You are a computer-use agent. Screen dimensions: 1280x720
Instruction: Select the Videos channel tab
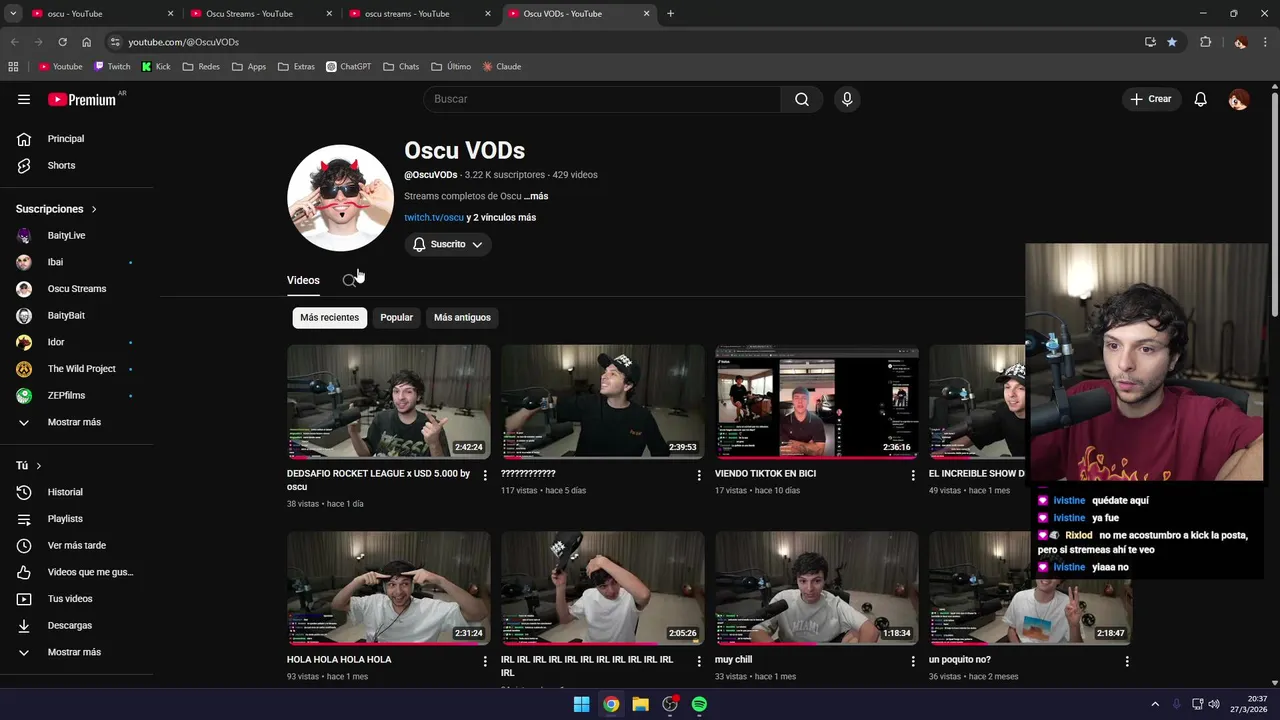(x=303, y=280)
